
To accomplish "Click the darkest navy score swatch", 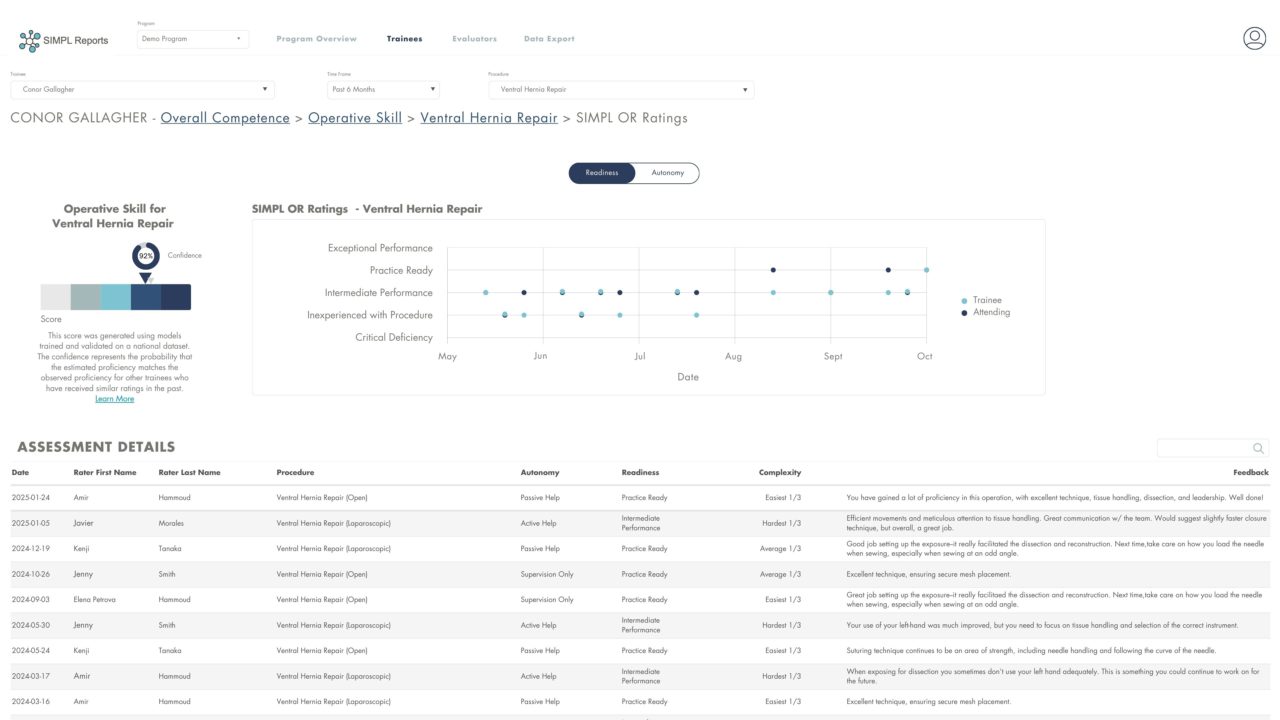I will click(x=176, y=297).
